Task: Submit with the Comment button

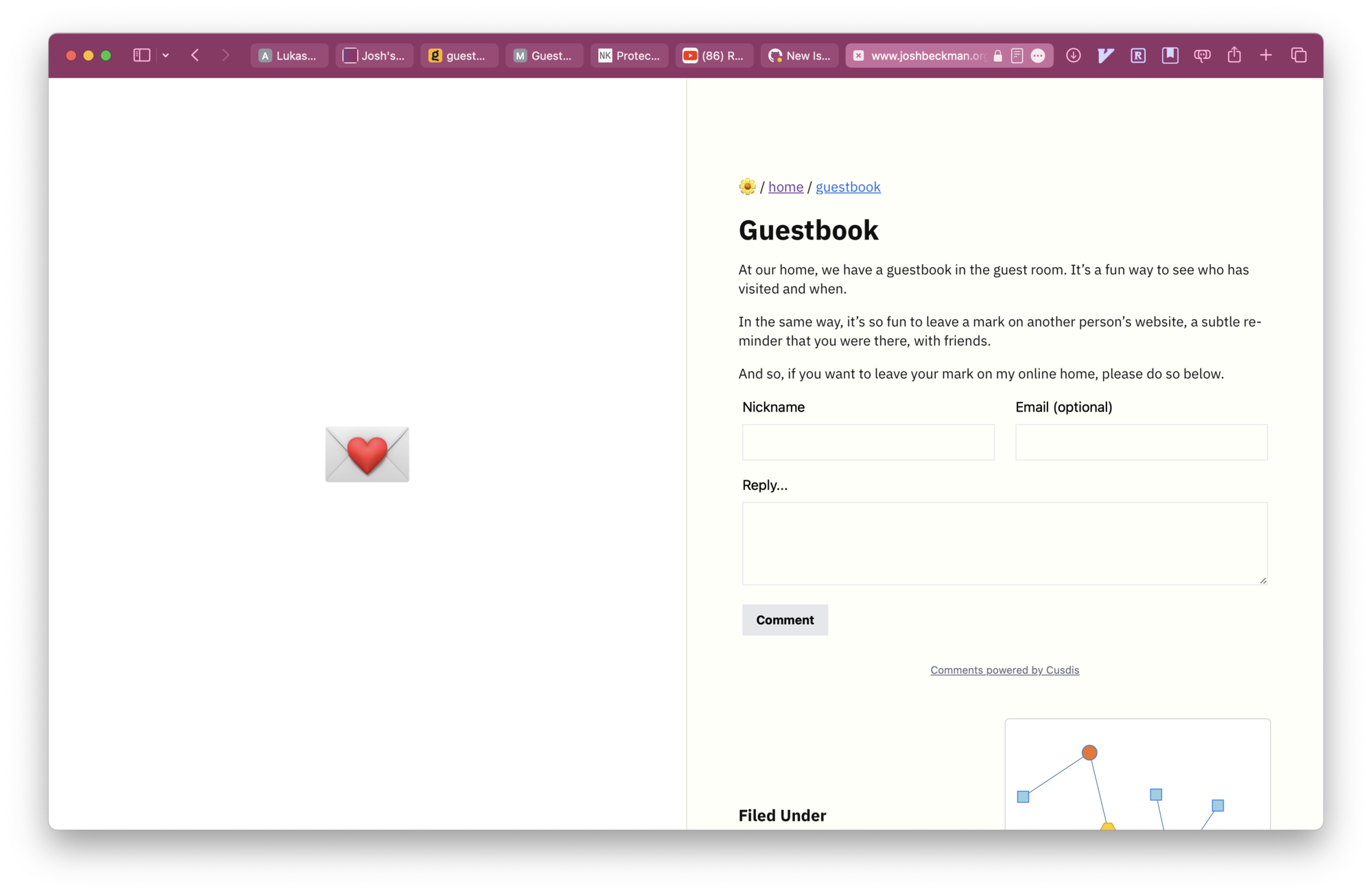Action: (x=785, y=620)
